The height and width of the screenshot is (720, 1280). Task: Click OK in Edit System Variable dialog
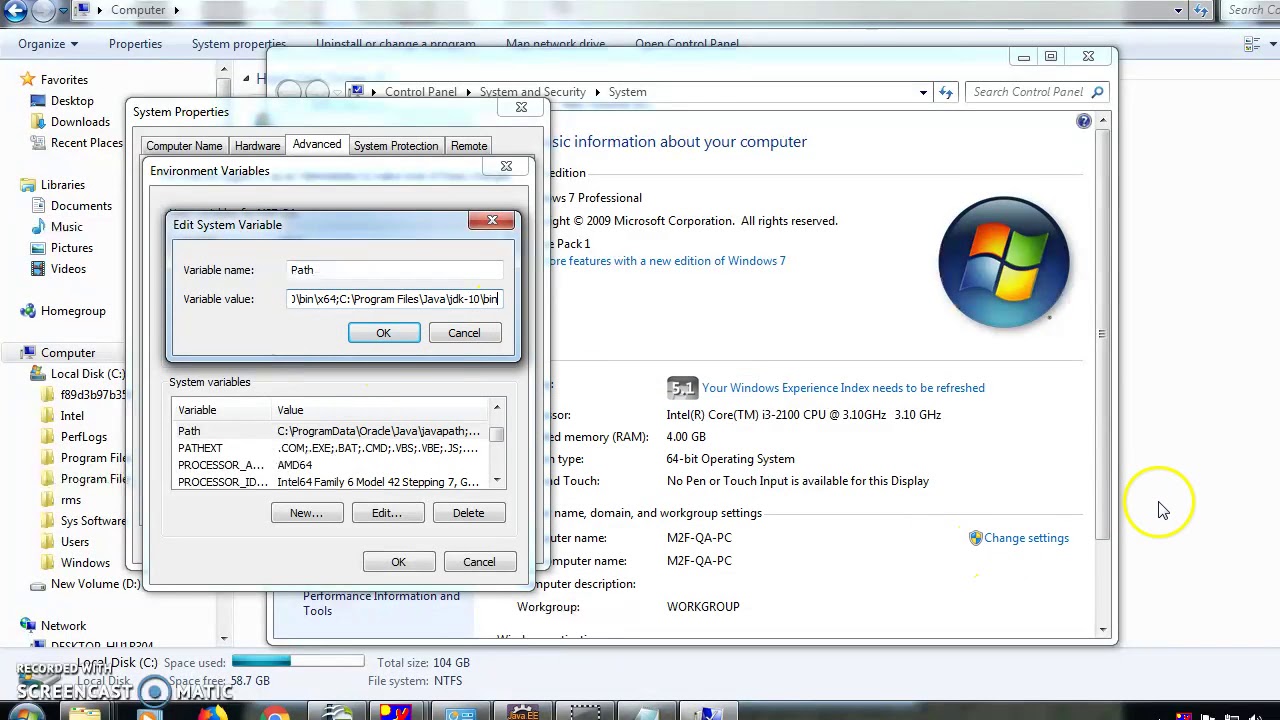click(384, 333)
